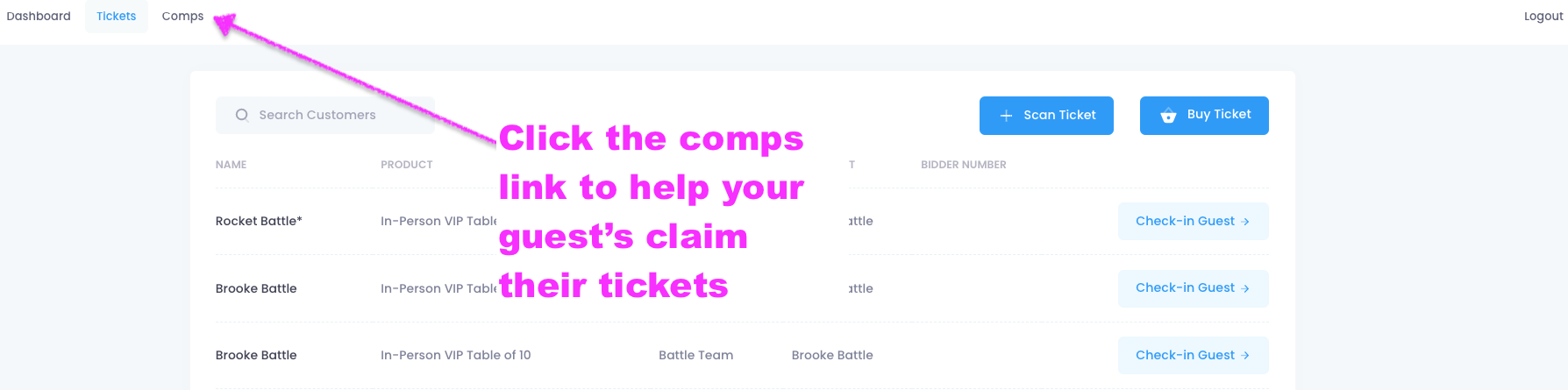The image size is (1568, 390).
Task: Log out using the Logout link
Action: pos(1543,17)
